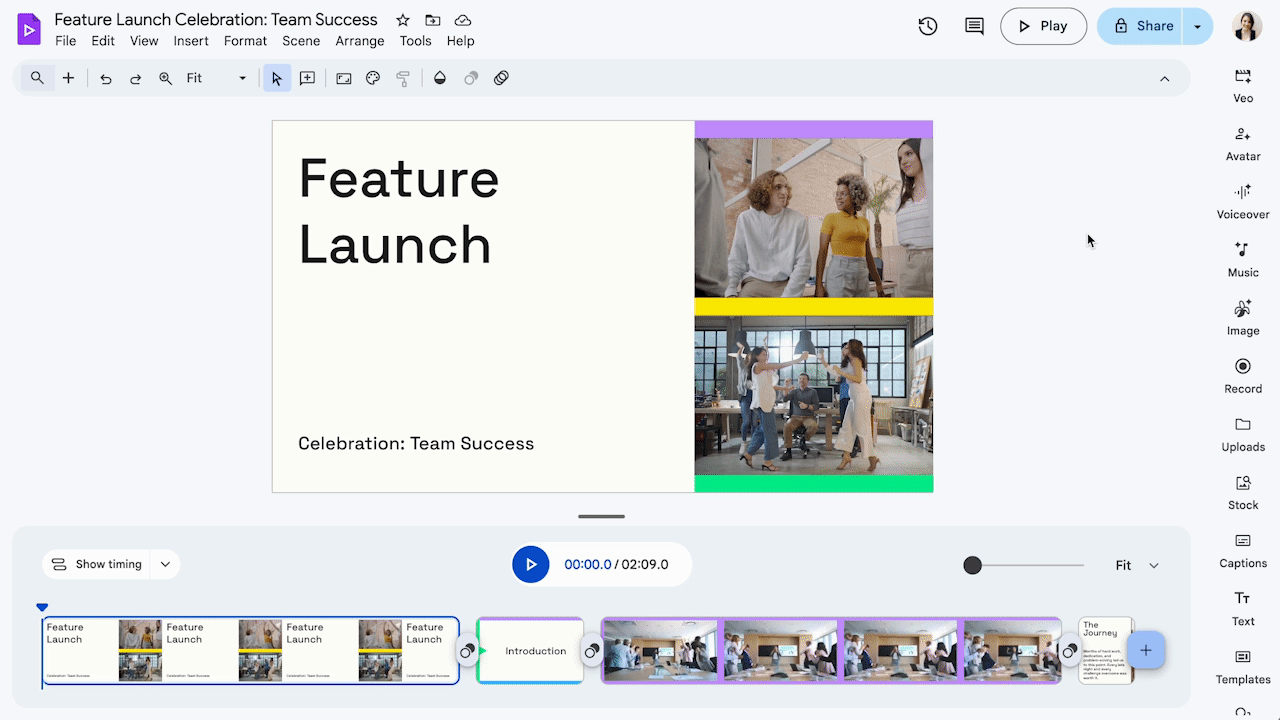Browse Stock media library
This screenshot has width=1280, height=720.
1242,492
